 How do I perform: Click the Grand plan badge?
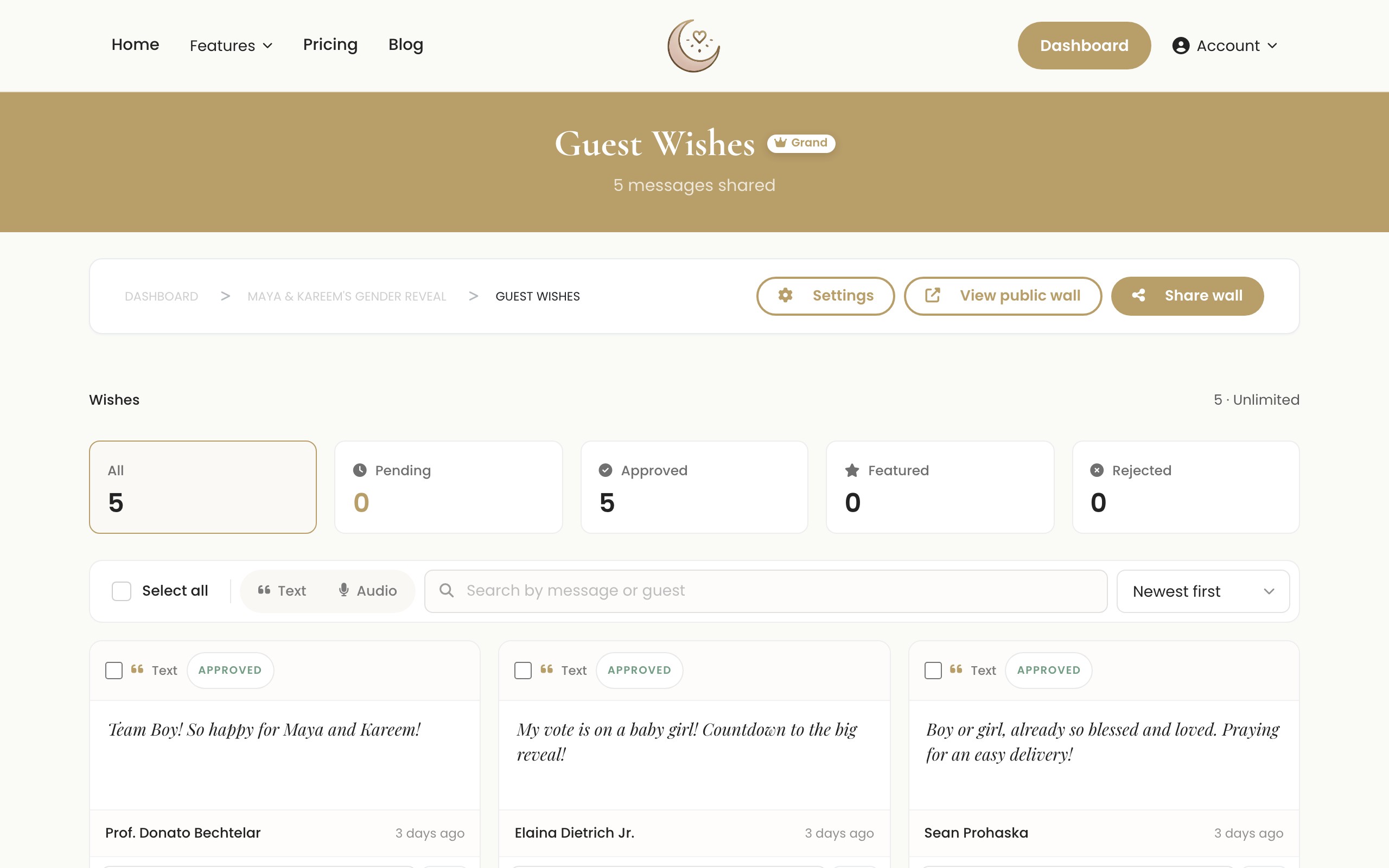click(801, 143)
